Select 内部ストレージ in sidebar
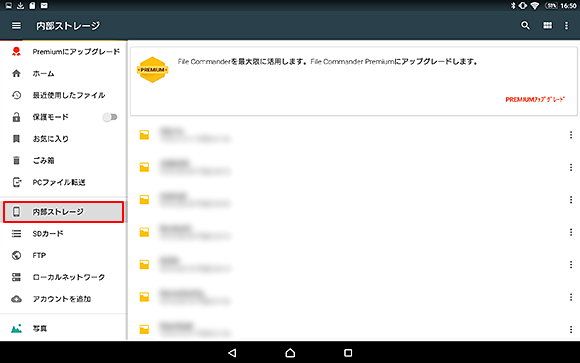This screenshot has width=580, height=363. (x=64, y=212)
